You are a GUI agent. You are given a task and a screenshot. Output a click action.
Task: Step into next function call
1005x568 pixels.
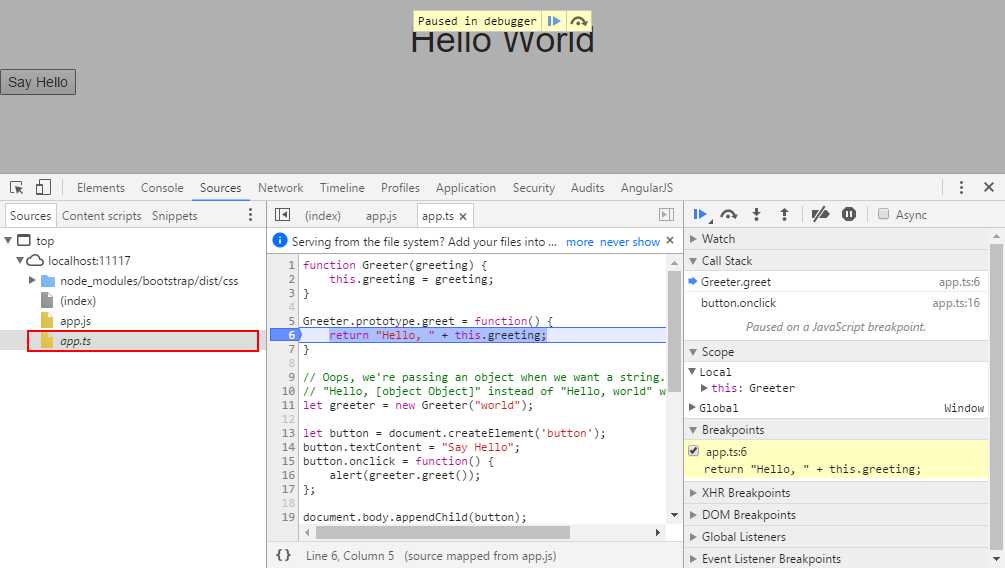(756, 215)
